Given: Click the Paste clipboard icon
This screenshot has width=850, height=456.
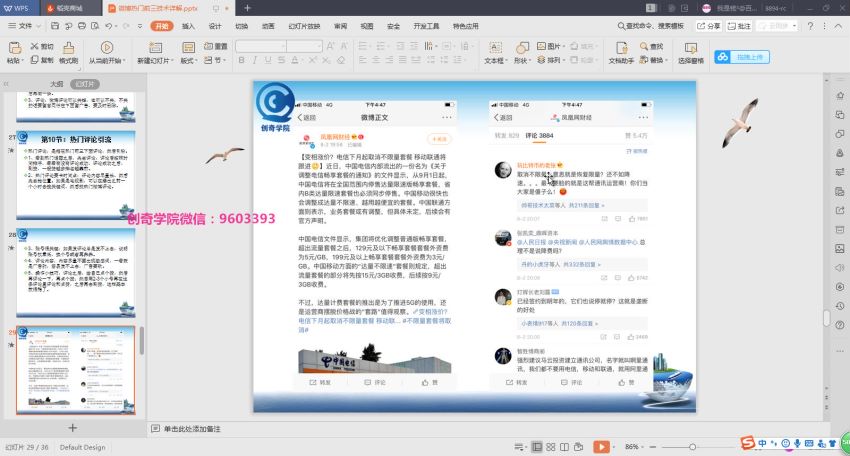Looking at the screenshot, I should pos(15,48).
